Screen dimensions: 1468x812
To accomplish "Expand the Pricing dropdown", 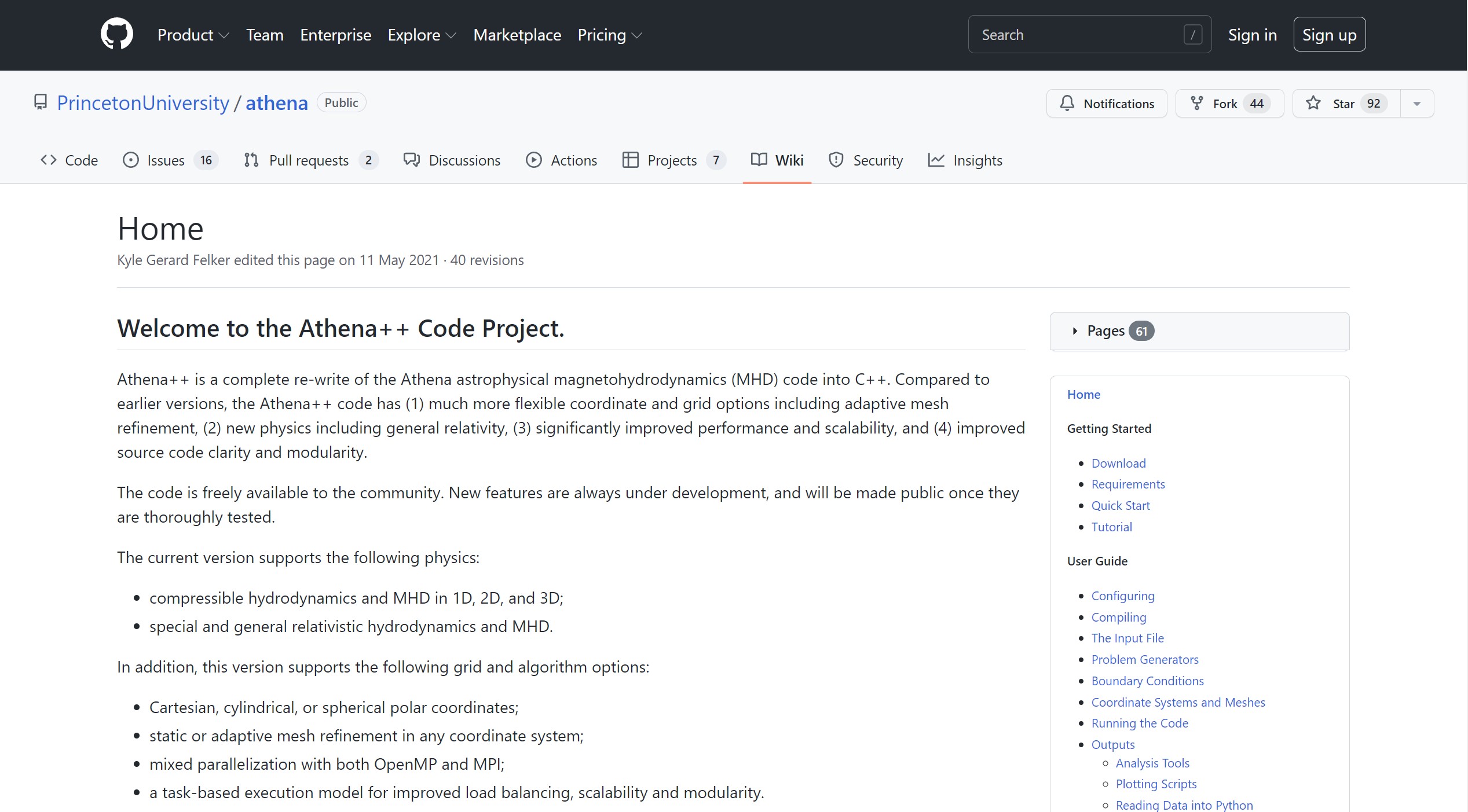I will point(609,35).
